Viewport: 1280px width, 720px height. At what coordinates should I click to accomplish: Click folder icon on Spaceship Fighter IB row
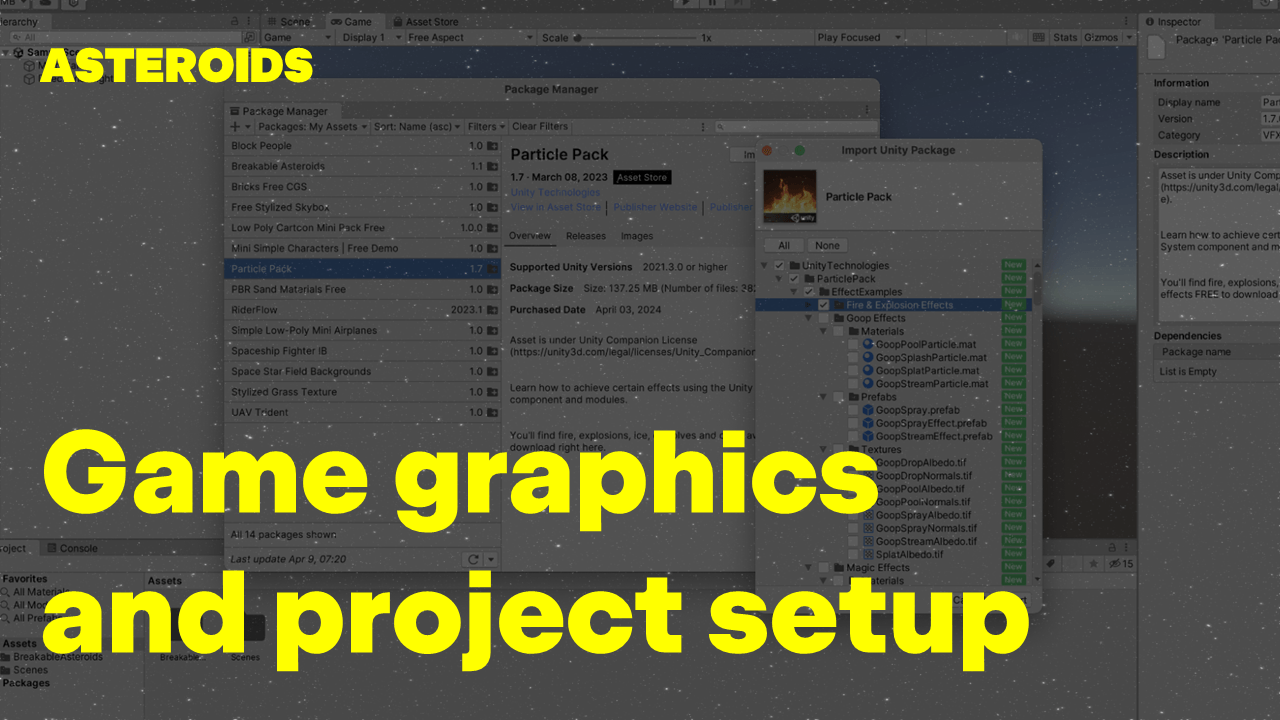point(492,351)
